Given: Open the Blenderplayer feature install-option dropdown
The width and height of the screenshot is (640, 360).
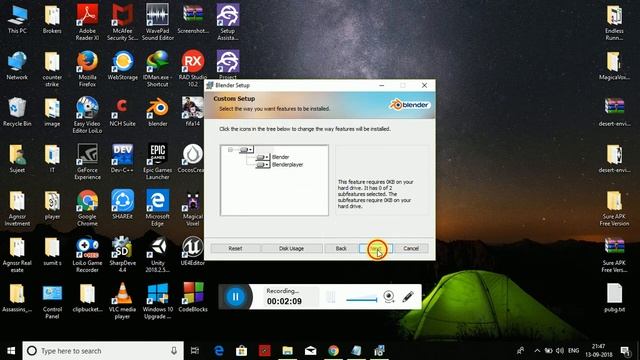Looking at the screenshot, I should (262, 165).
